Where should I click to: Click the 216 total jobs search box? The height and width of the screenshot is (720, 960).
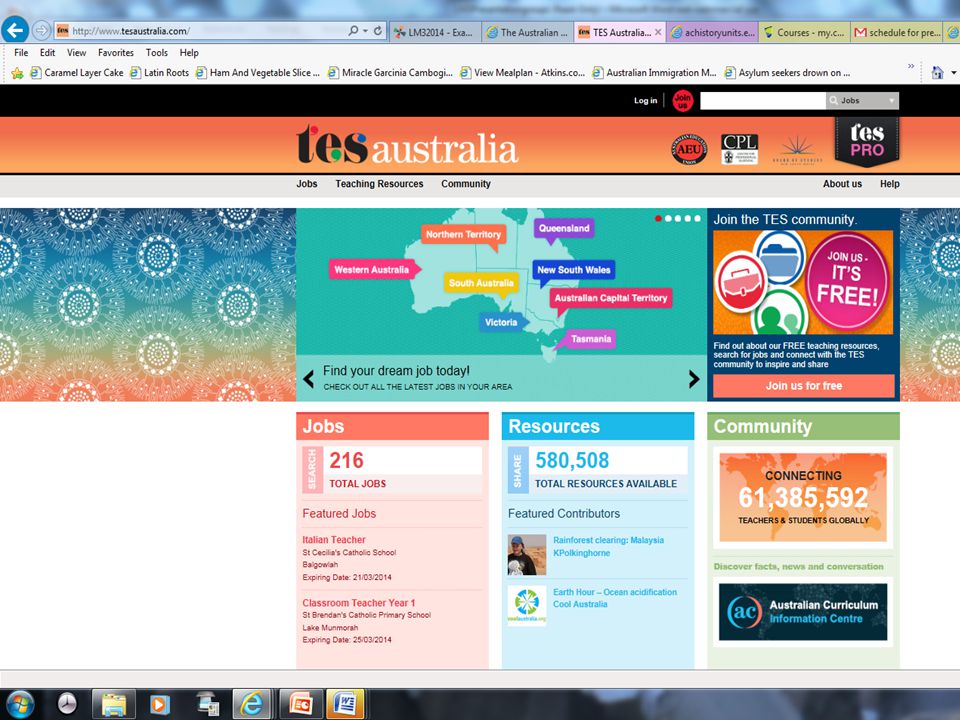(x=392, y=470)
